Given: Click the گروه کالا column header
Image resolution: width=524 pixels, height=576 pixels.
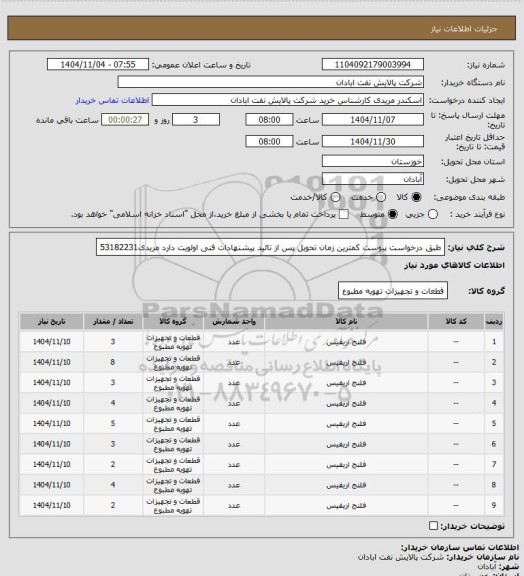Looking at the screenshot, I should tap(173, 321).
